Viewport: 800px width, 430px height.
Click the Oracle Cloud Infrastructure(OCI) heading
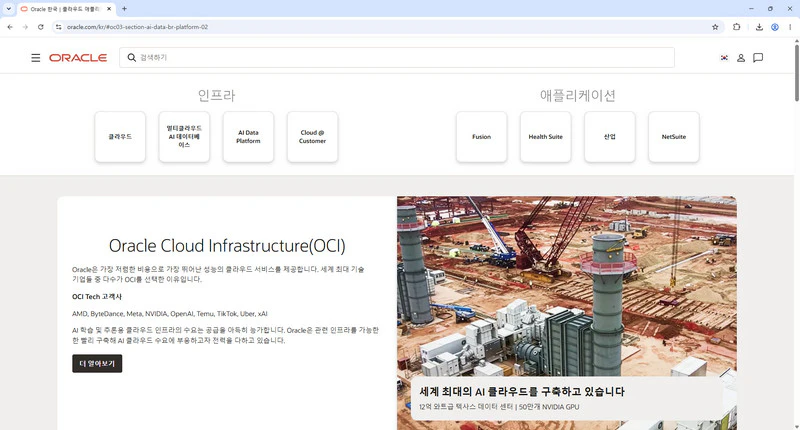tap(227, 246)
